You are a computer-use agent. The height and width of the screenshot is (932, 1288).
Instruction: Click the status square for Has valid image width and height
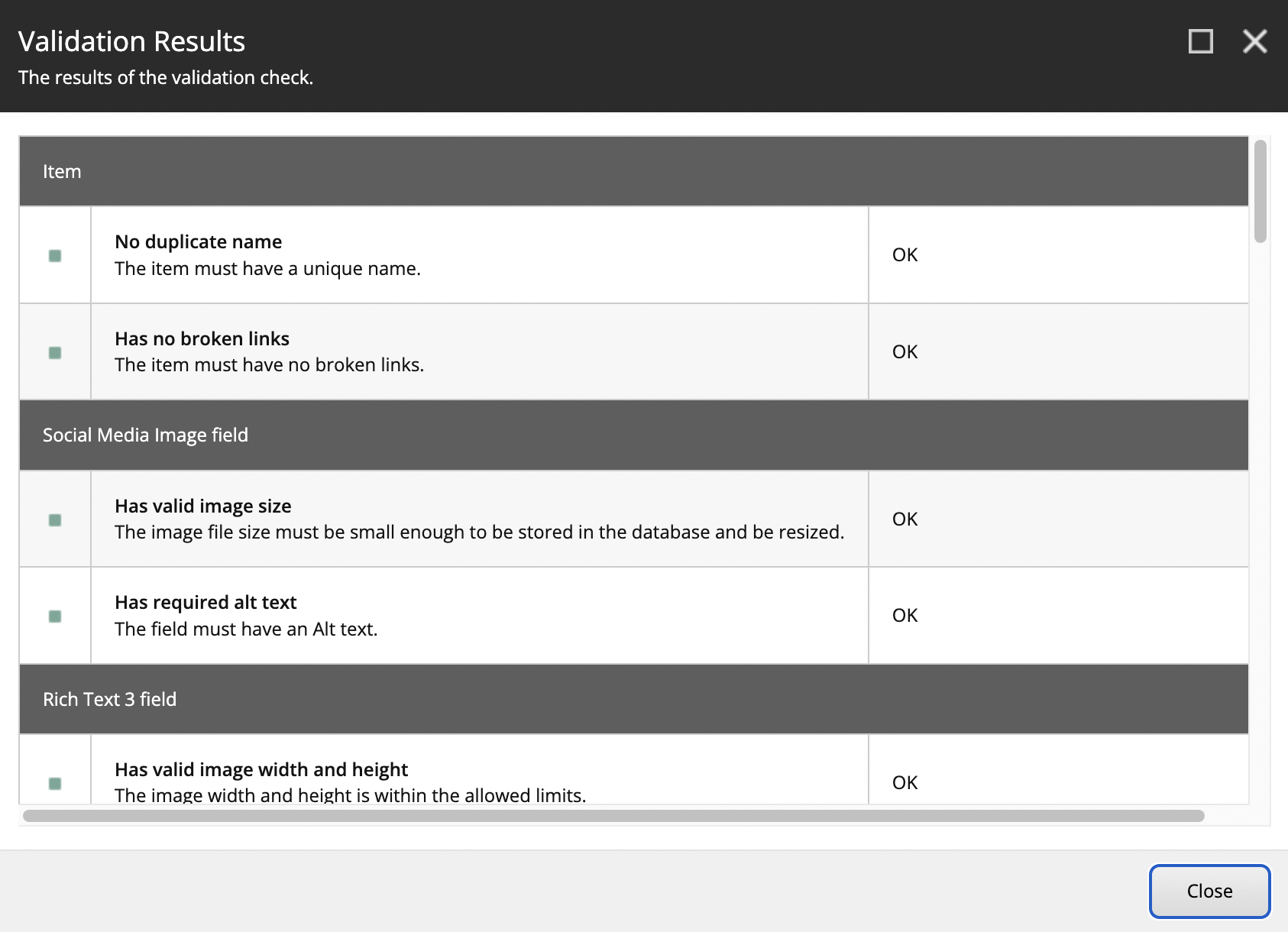[54, 782]
